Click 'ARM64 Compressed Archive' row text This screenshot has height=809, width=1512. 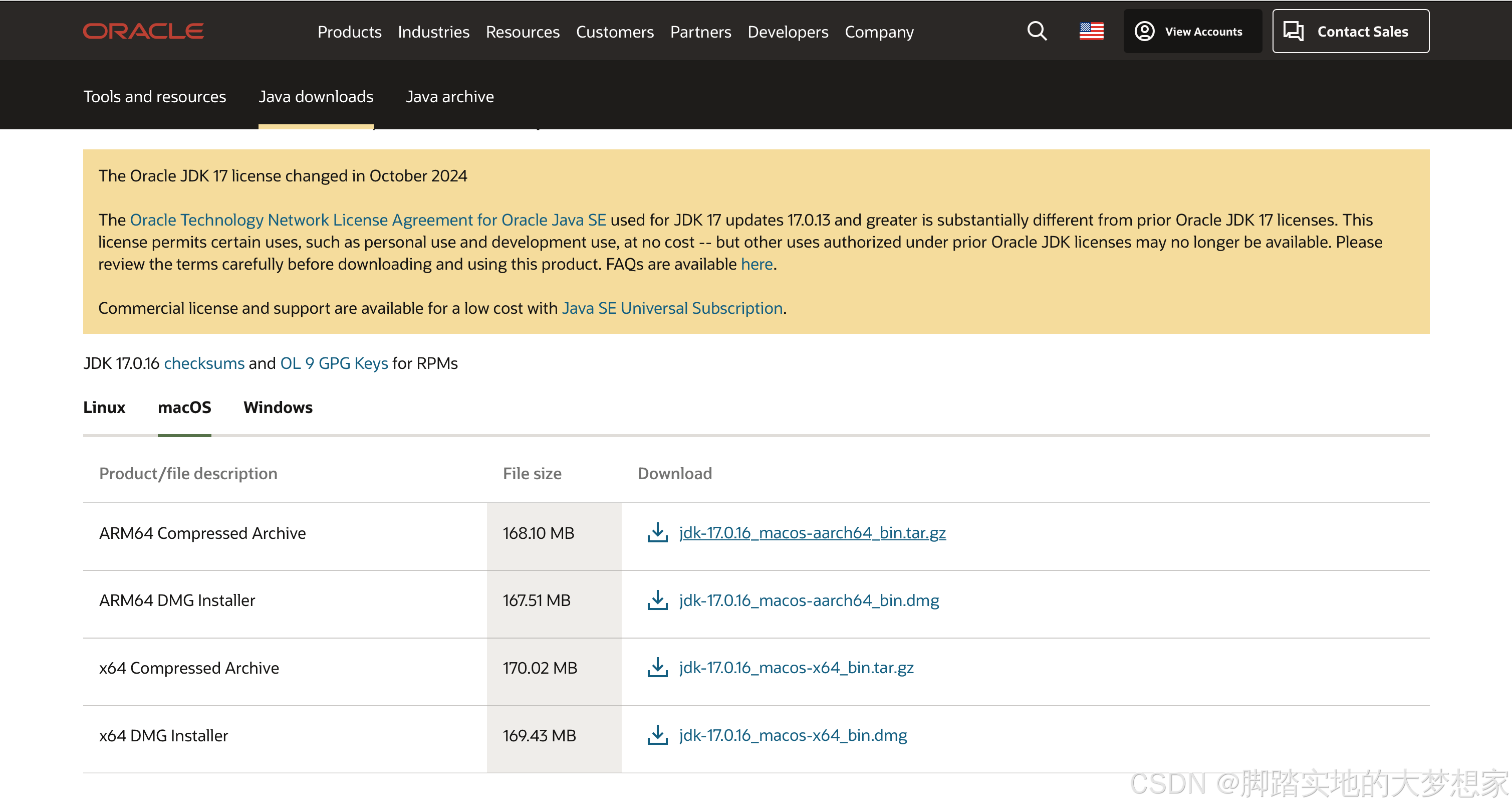202,533
